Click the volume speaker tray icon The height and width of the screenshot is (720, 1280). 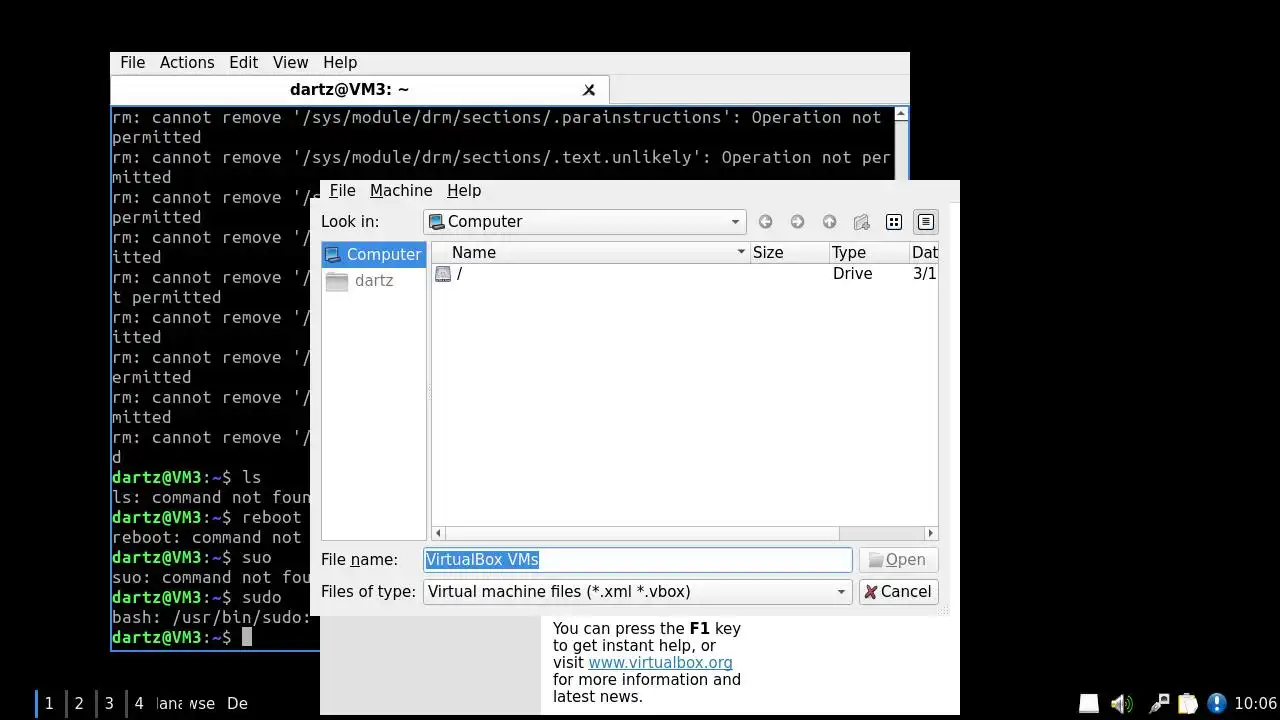click(x=1122, y=704)
